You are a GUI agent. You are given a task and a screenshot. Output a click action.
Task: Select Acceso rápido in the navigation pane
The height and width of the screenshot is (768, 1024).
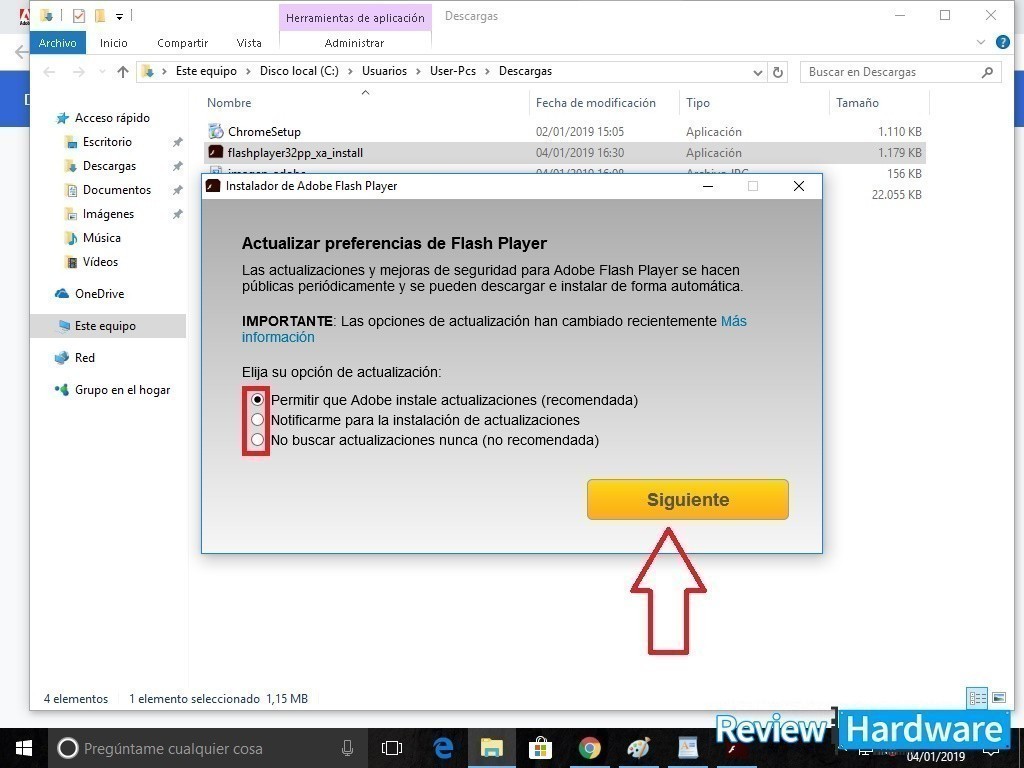coord(112,118)
